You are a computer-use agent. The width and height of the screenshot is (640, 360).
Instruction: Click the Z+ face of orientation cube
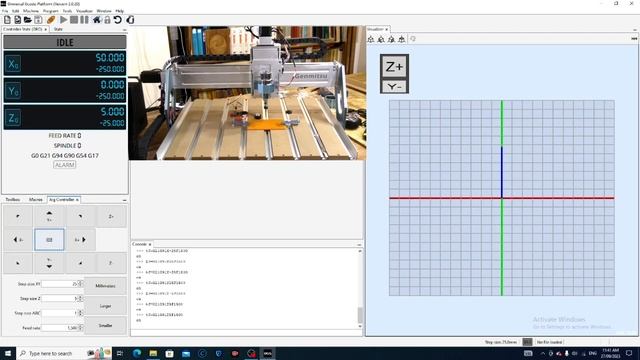click(394, 66)
